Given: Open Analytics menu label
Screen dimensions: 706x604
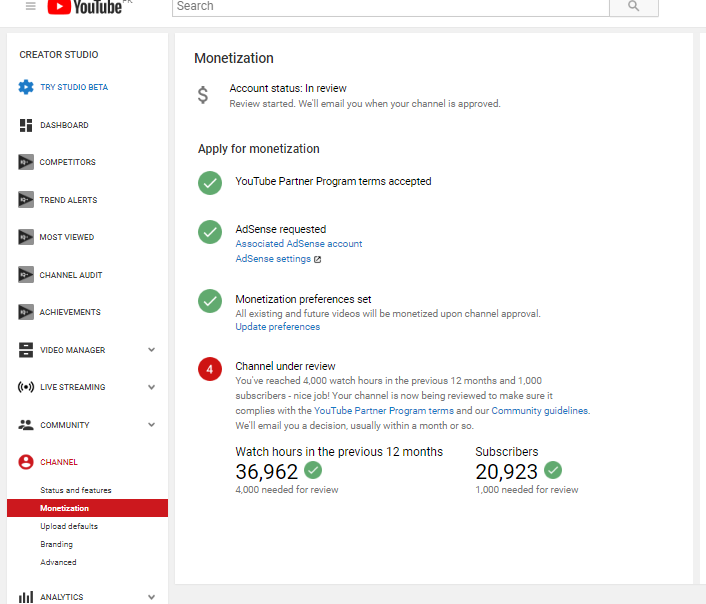Looking at the screenshot, I should [62, 597].
